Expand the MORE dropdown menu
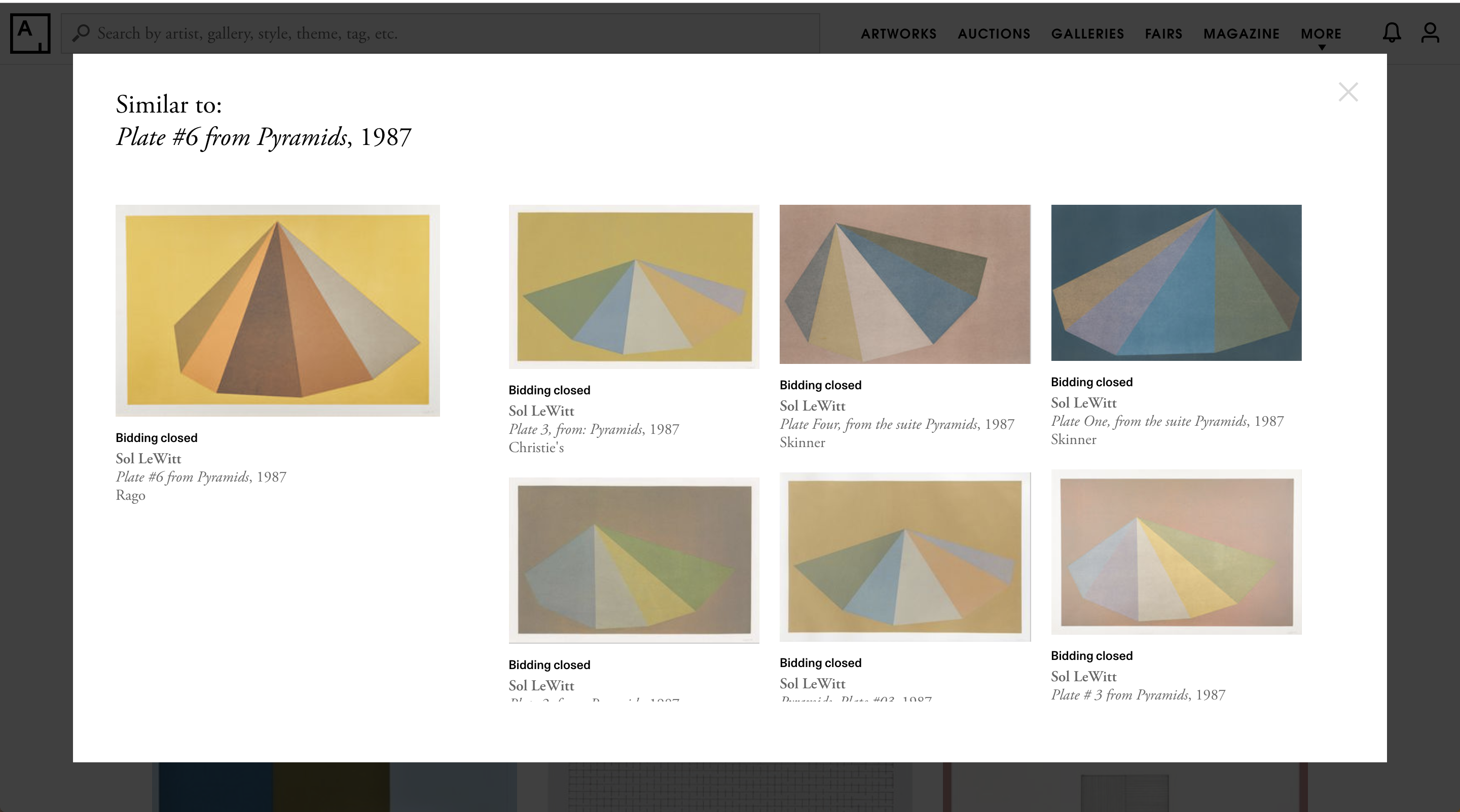Viewport: 1460px width, 812px height. 1321,34
